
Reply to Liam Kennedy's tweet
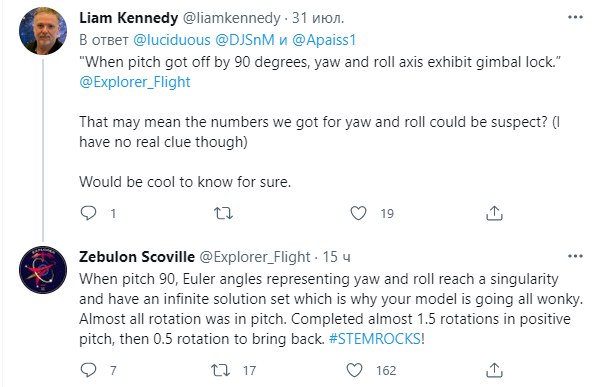click(89, 213)
